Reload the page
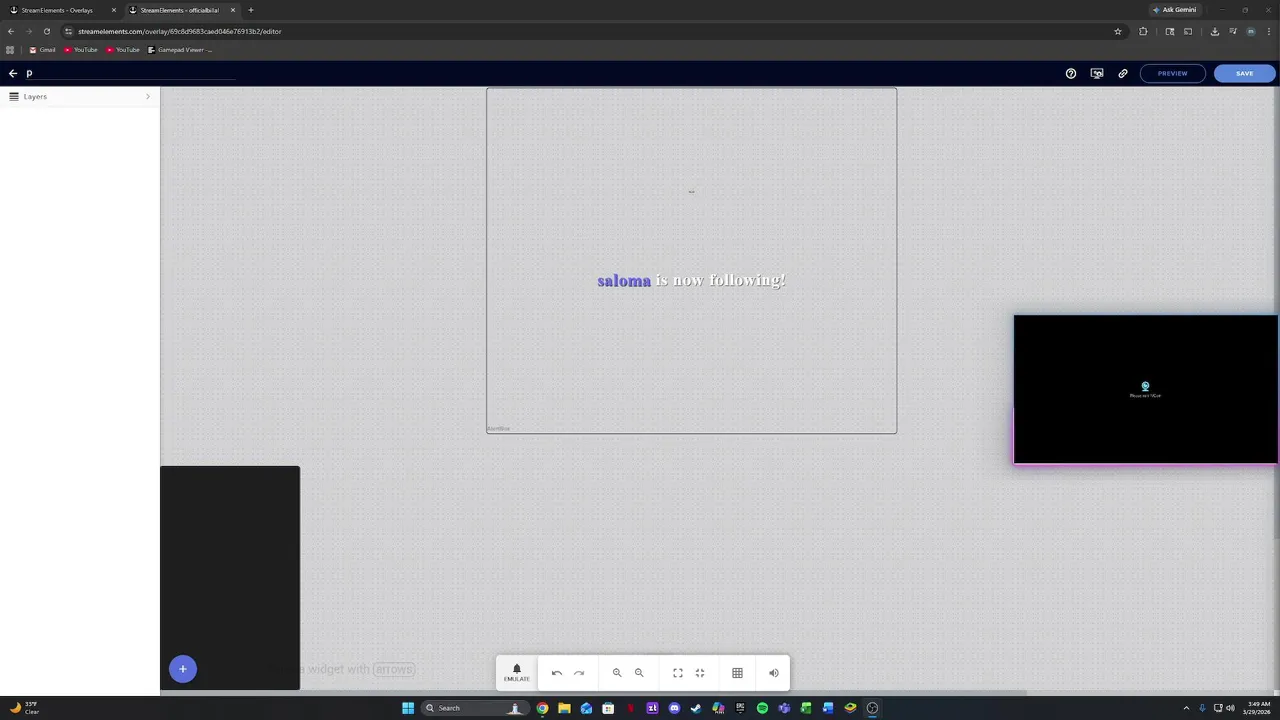The image size is (1280, 720). pyautogui.click(x=46, y=31)
